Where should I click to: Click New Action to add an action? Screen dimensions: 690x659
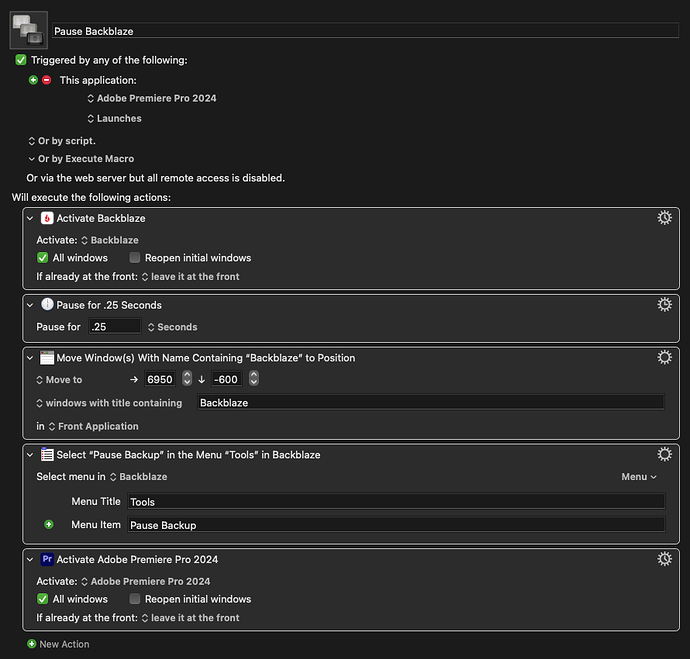(x=58, y=644)
